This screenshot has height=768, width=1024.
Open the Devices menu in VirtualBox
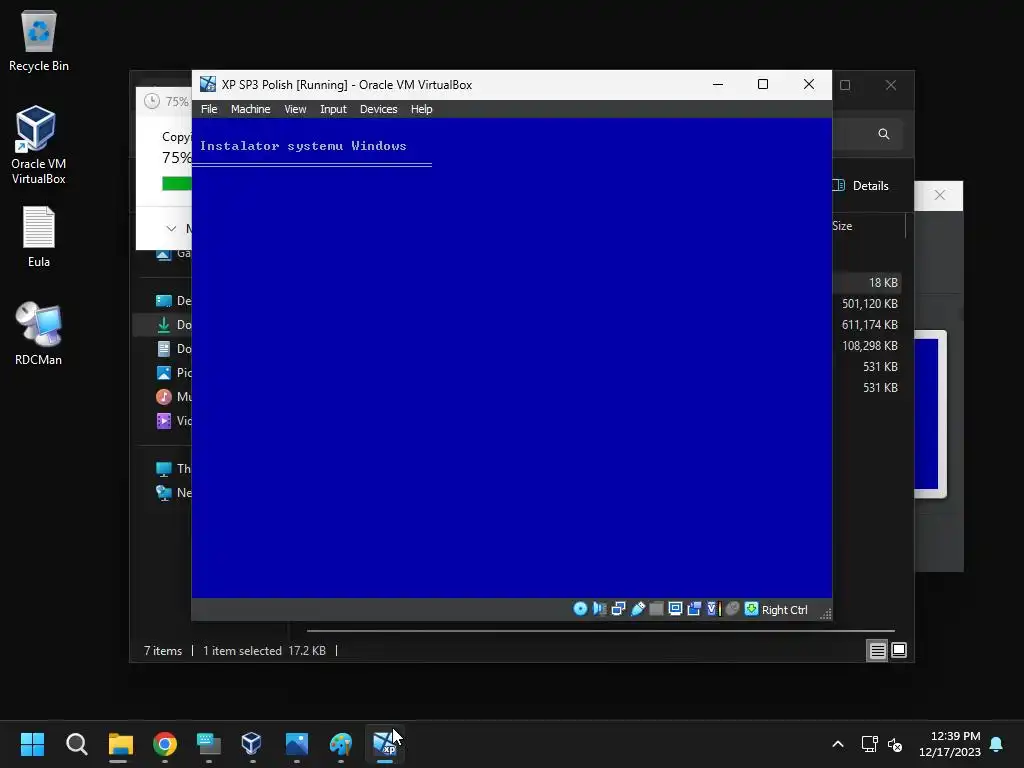coord(378,109)
